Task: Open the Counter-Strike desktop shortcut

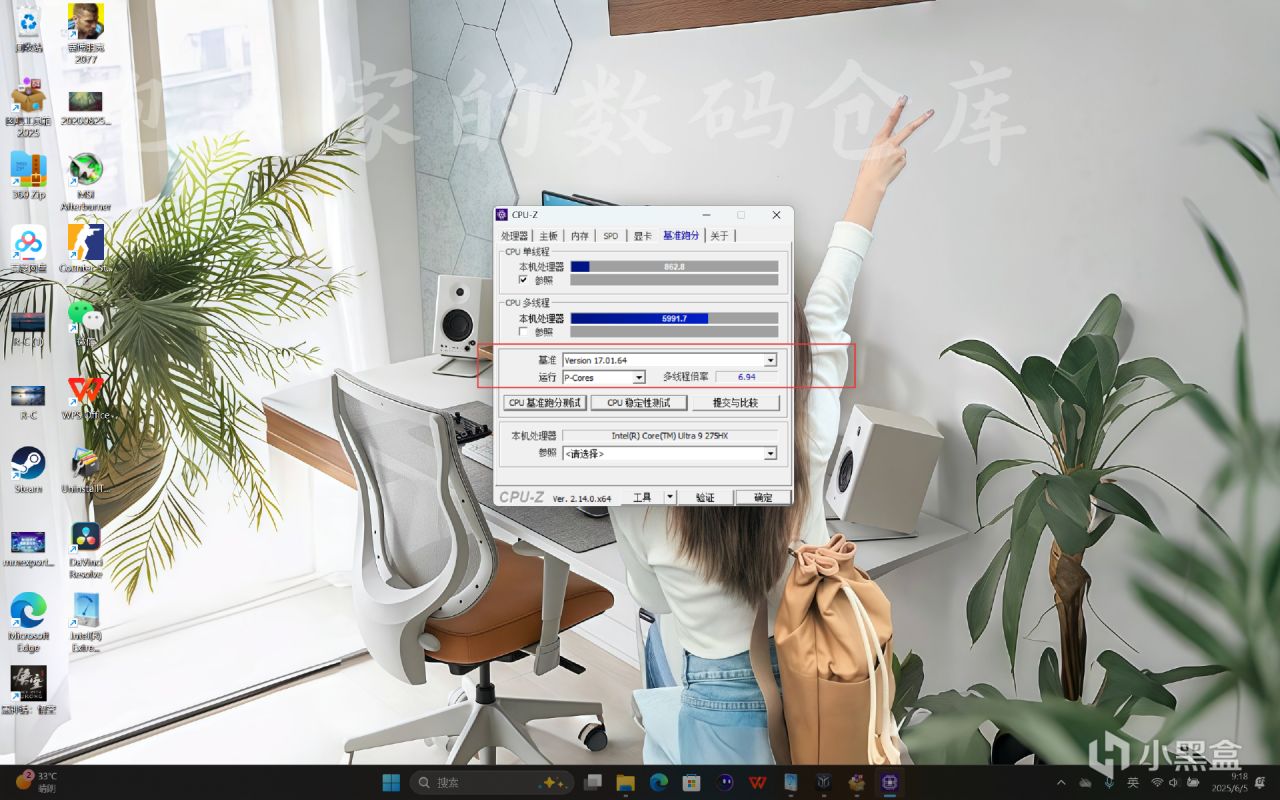Action: tap(86, 248)
